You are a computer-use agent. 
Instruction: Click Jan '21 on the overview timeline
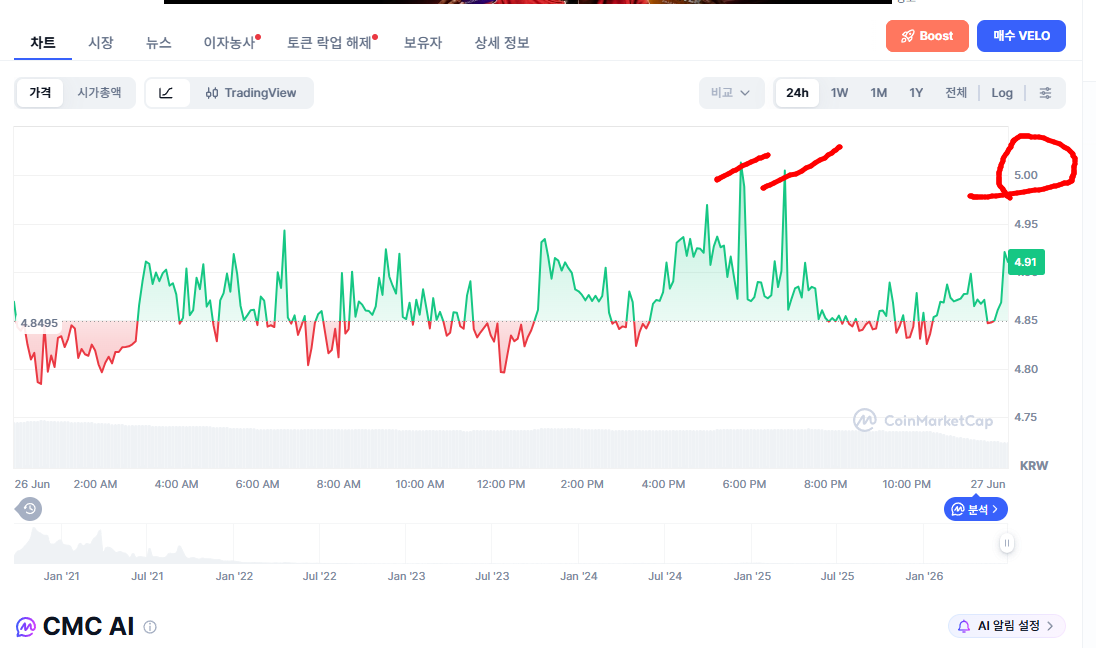(62, 576)
